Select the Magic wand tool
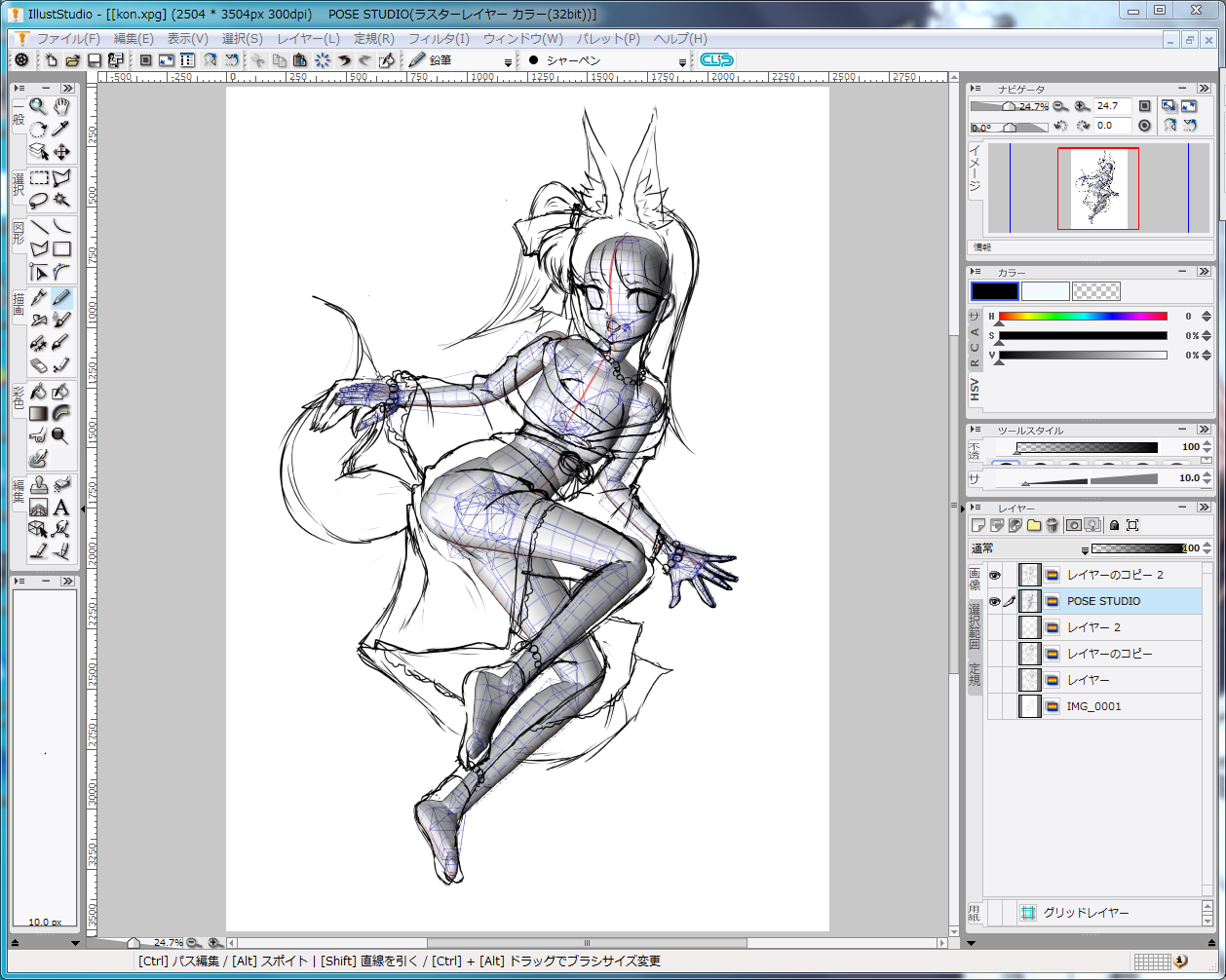 [x=61, y=201]
